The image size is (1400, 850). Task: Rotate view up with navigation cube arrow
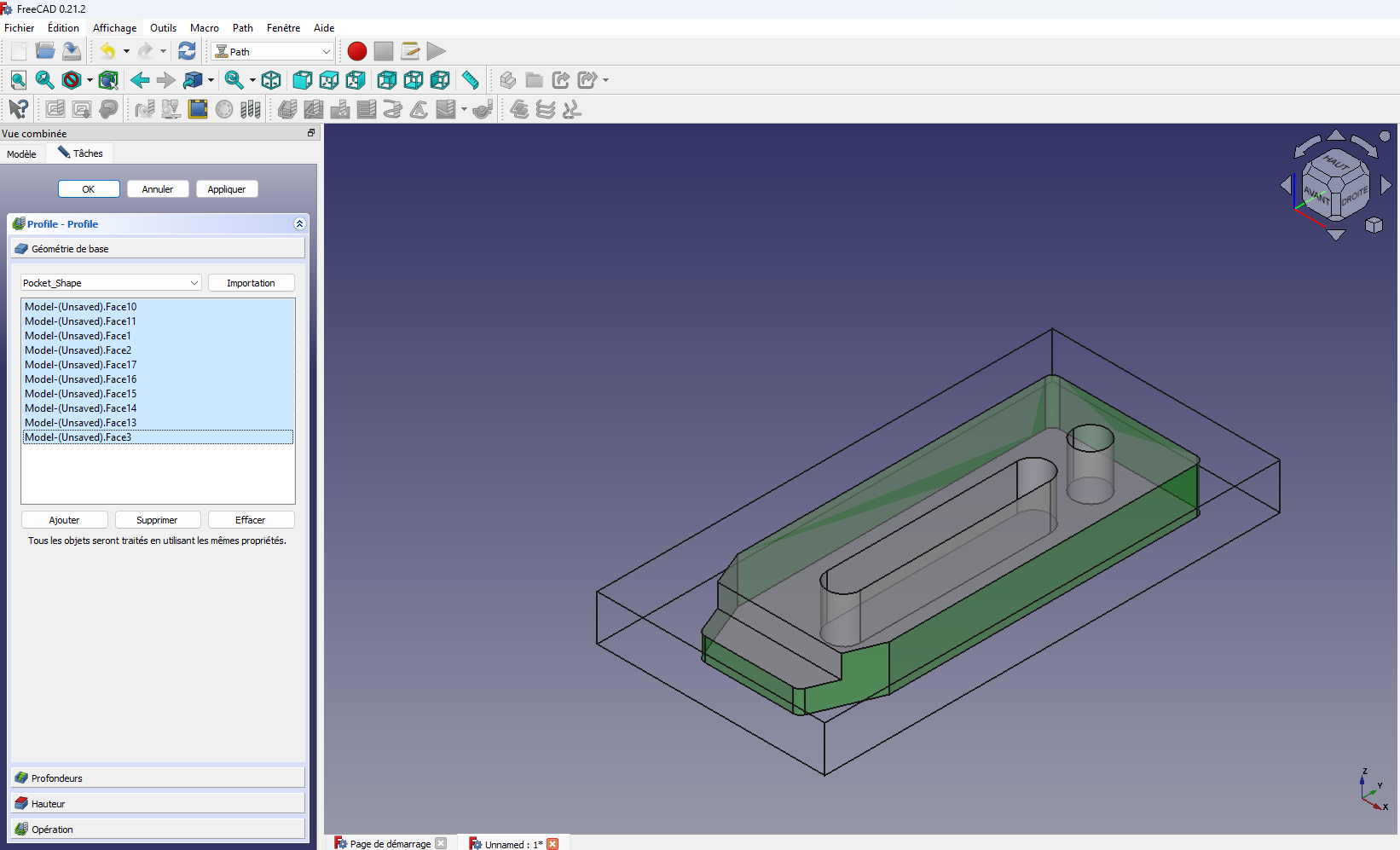(x=1336, y=136)
